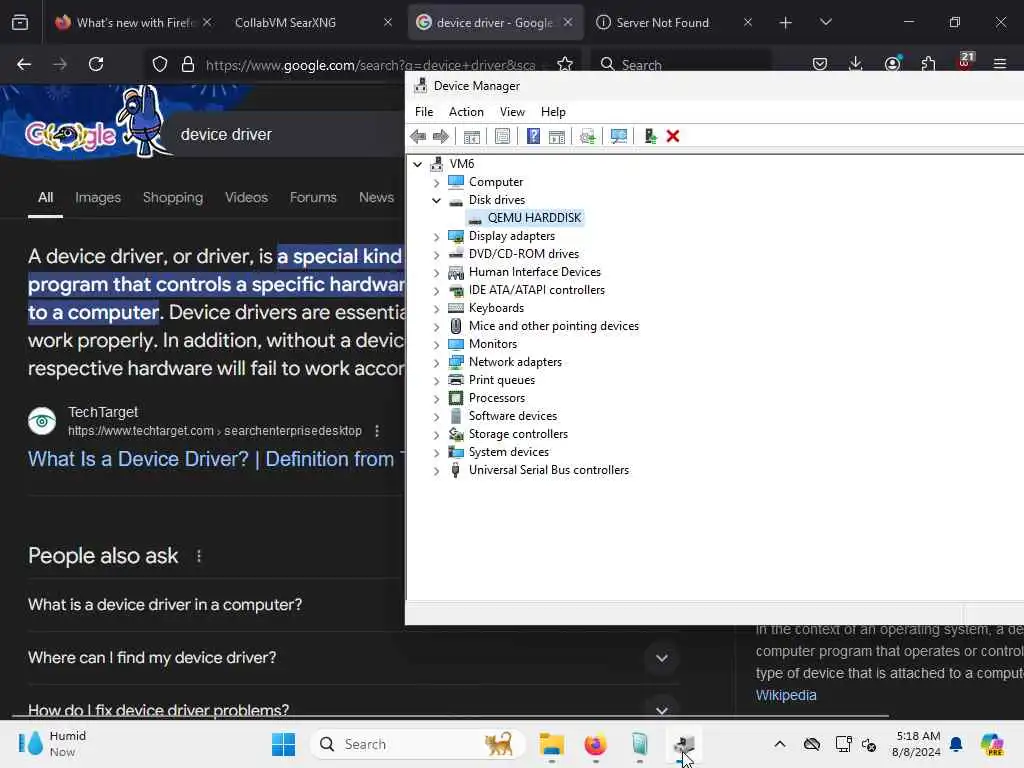
Task: Bookmark this page star icon
Action: [565, 64]
